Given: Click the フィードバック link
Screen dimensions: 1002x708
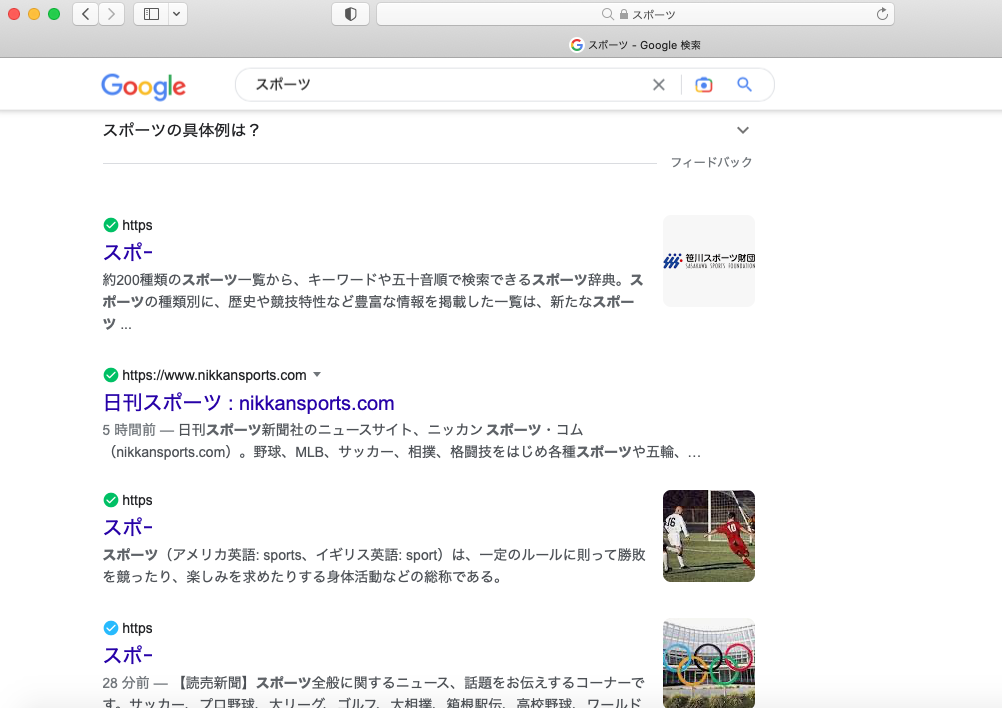Looking at the screenshot, I should tap(711, 162).
